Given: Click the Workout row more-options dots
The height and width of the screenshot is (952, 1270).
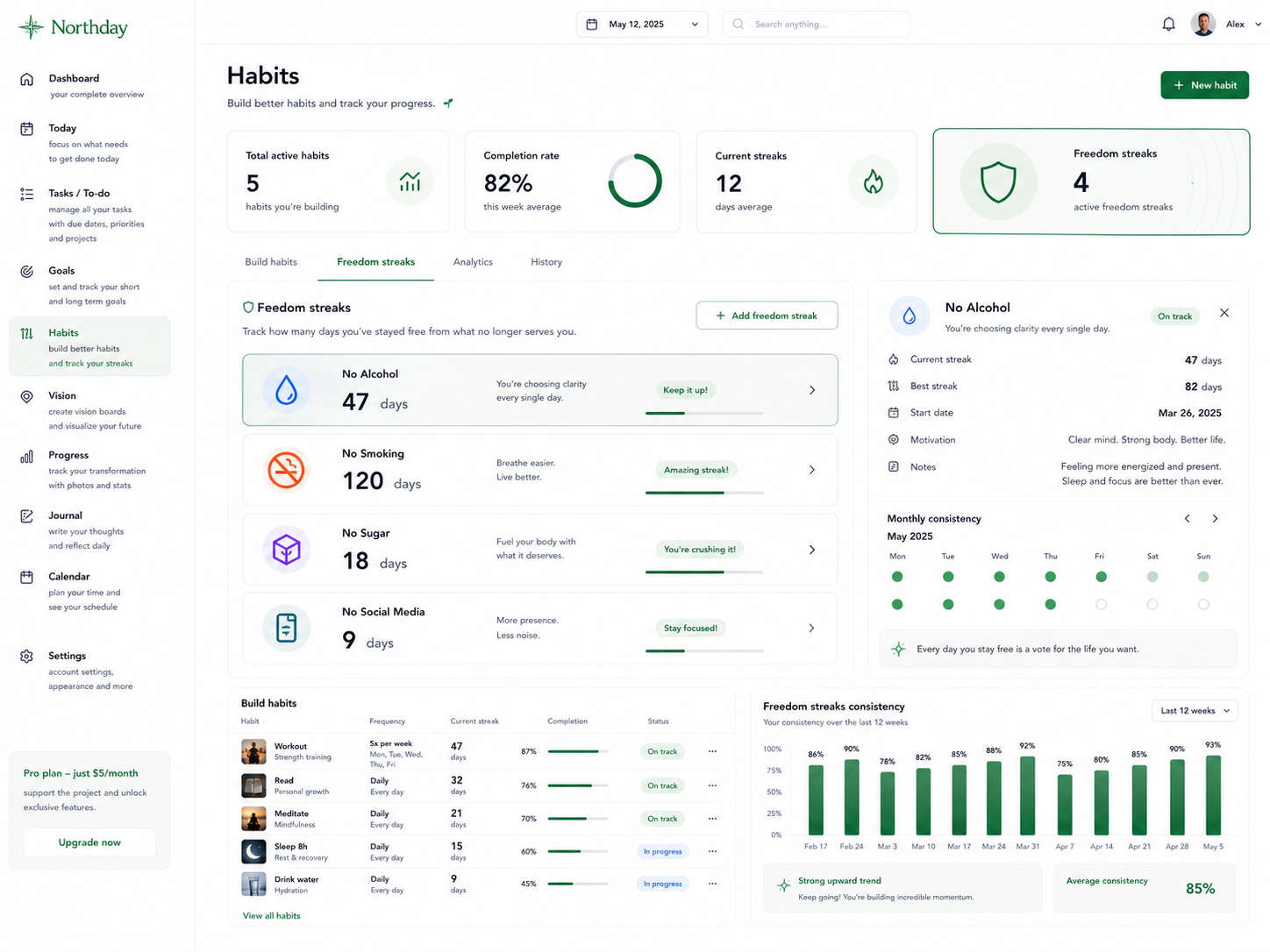Looking at the screenshot, I should coord(712,751).
